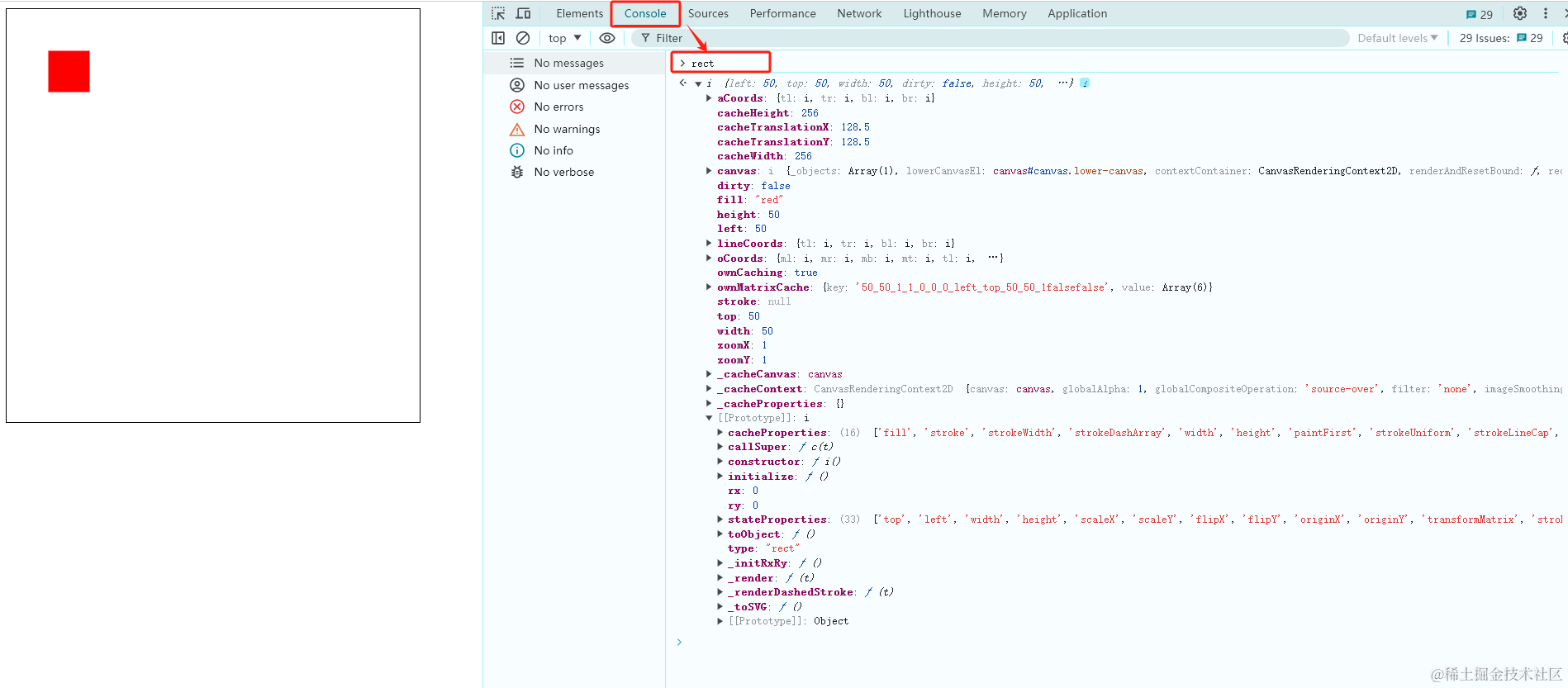Expand the cacheProperties array
Image resolution: width=1568 pixels, height=688 pixels.
(720, 433)
